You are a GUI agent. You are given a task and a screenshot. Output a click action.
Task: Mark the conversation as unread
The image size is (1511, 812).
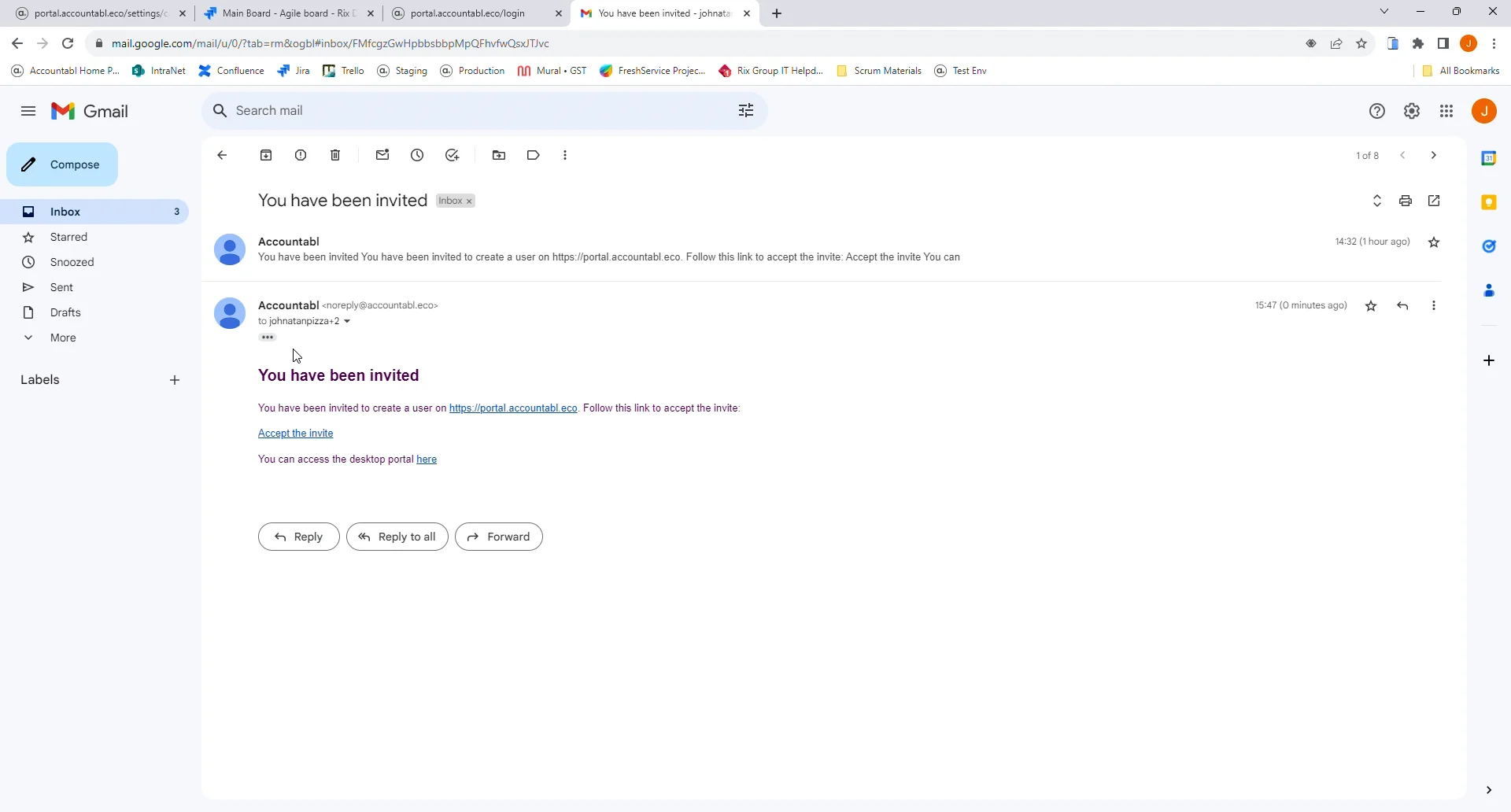[x=382, y=156]
